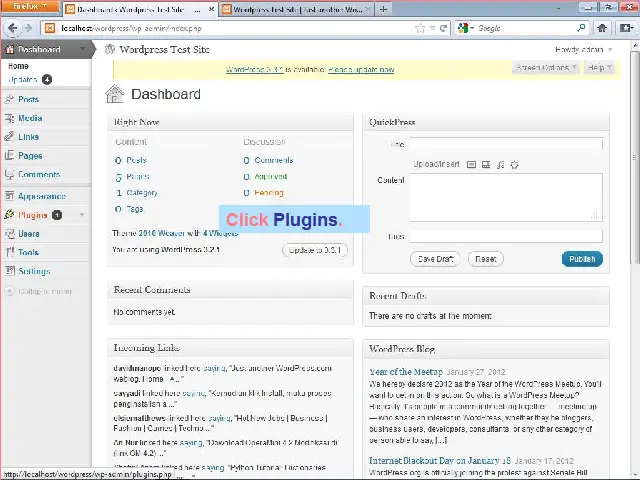Open the 2010 Weaver theme link
The width and height of the screenshot is (640, 480).
click(x=162, y=233)
